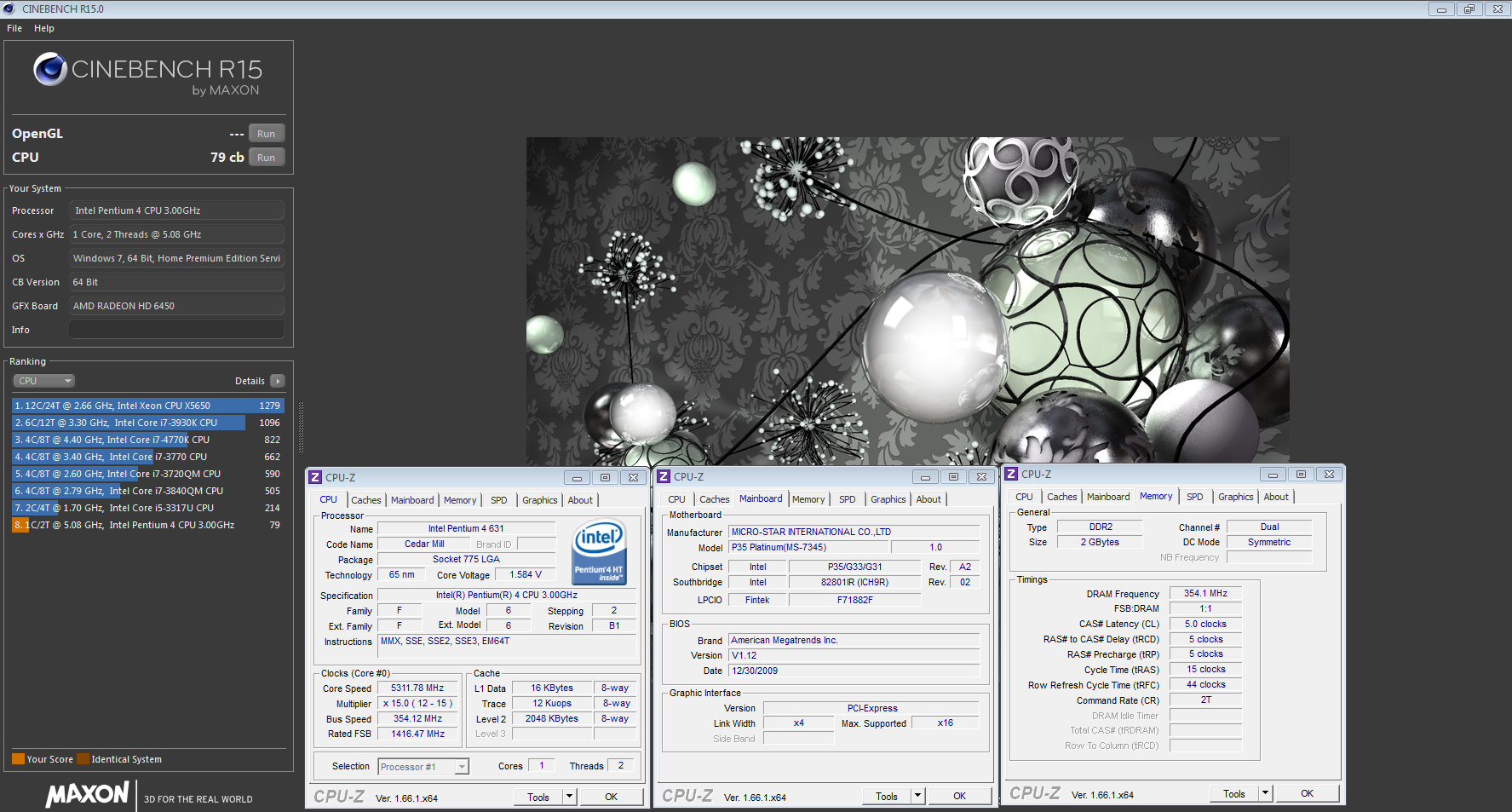Open Caches tab in Mainboard CPU-Z window
Image resolution: width=1512 pixels, height=812 pixels.
pyautogui.click(x=715, y=499)
